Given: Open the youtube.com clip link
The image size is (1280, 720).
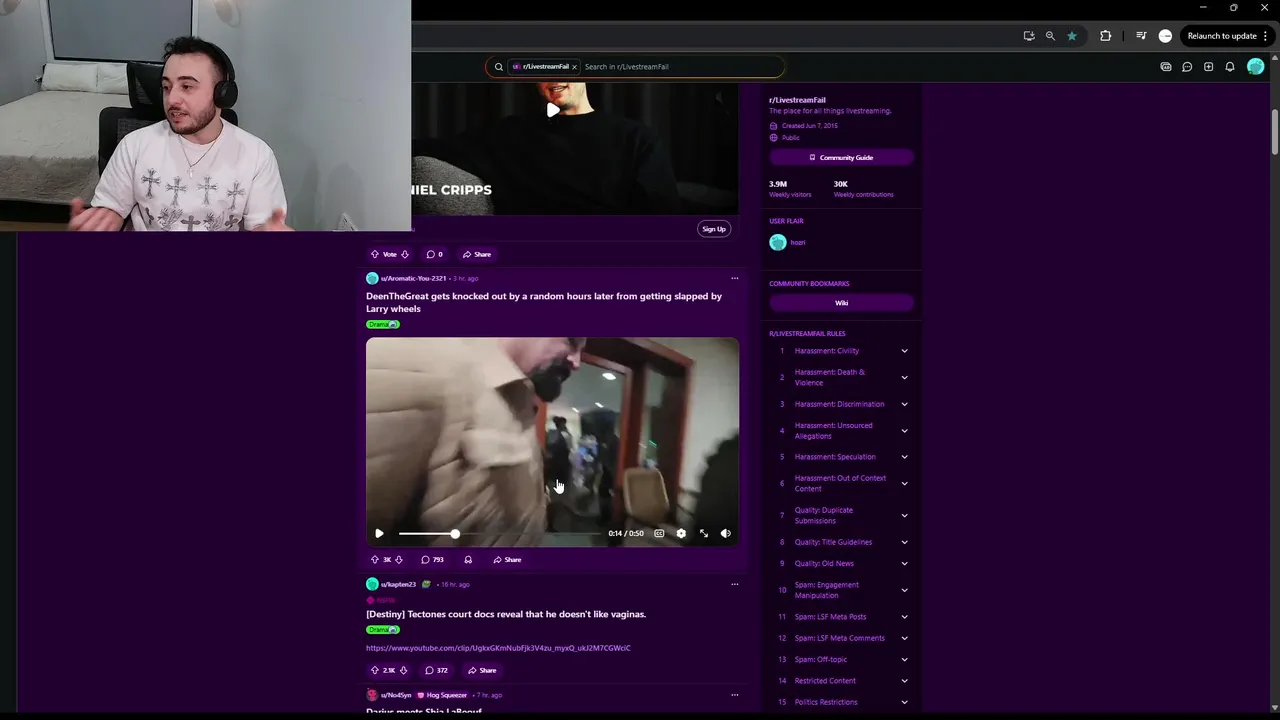Looking at the screenshot, I should pos(498,648).
